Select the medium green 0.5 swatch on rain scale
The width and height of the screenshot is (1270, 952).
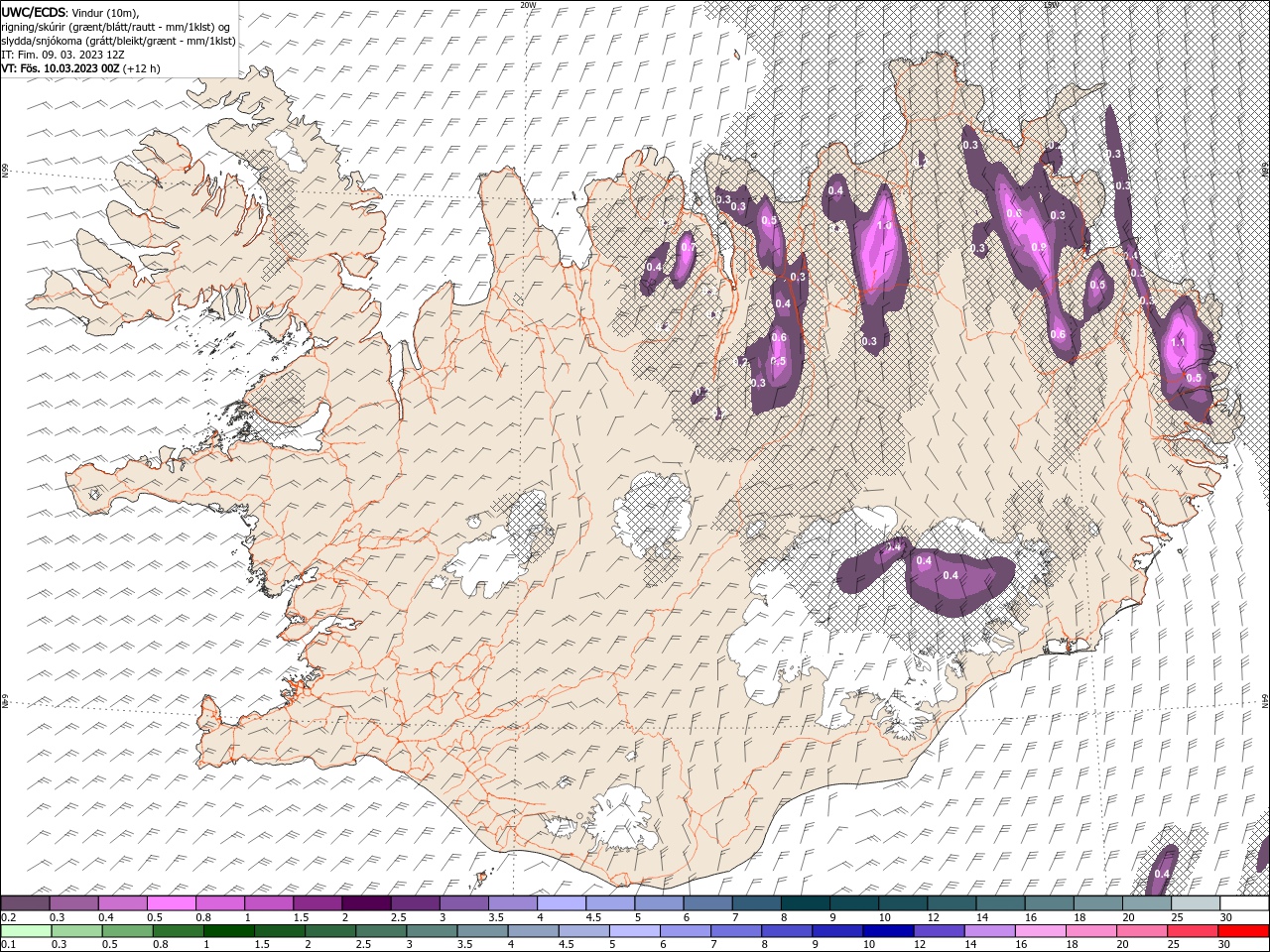(127, 931)
